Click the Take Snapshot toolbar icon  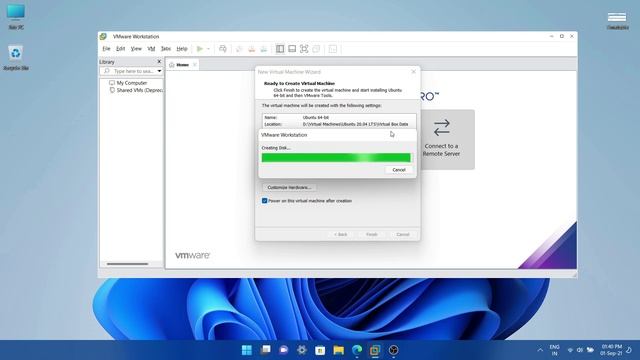tap(239, 49)
